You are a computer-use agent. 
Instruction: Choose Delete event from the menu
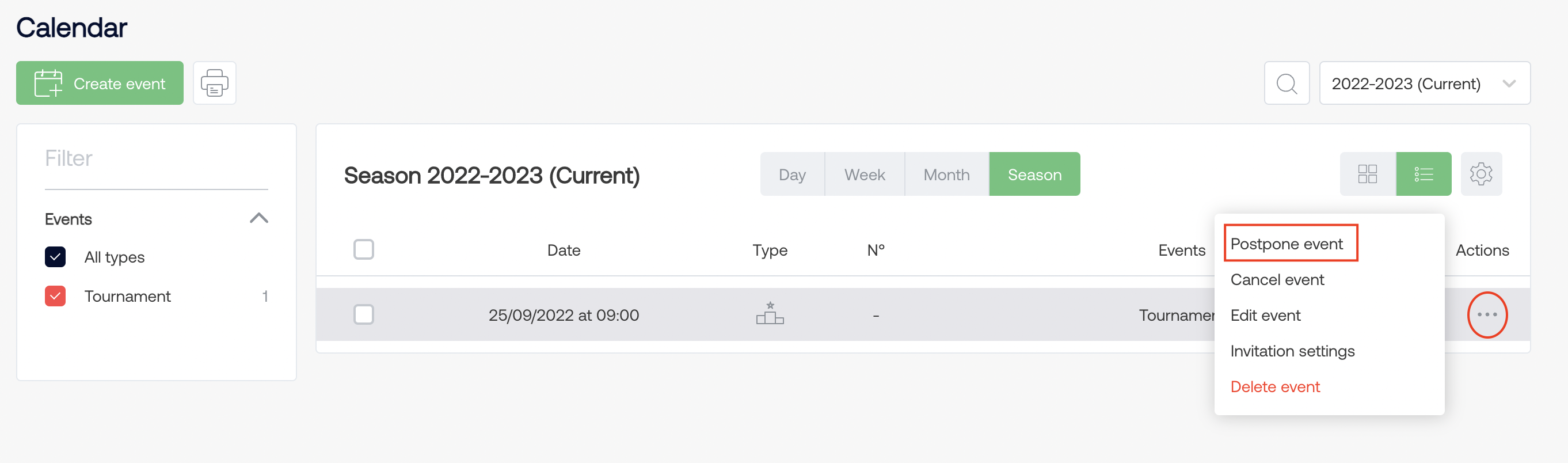click(1275, 387)
